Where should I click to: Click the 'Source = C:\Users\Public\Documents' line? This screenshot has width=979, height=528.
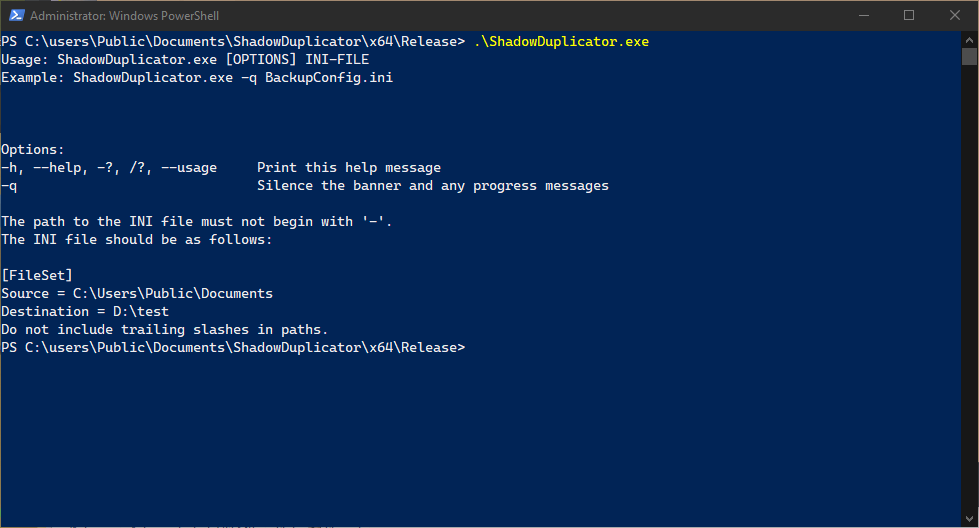[137, 293]
